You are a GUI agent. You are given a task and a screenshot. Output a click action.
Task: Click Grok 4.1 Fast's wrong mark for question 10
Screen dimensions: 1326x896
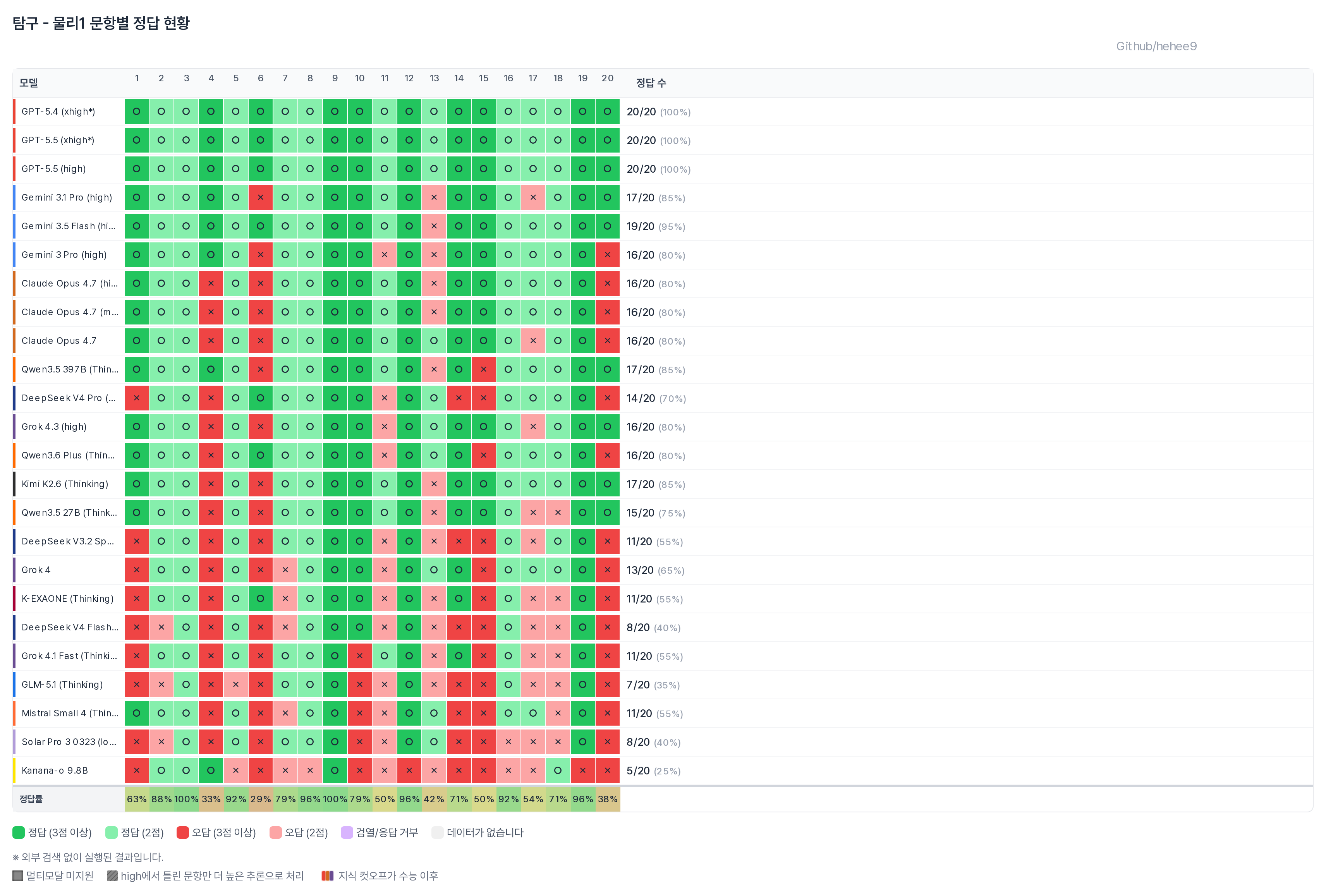(x=359, y=656)
